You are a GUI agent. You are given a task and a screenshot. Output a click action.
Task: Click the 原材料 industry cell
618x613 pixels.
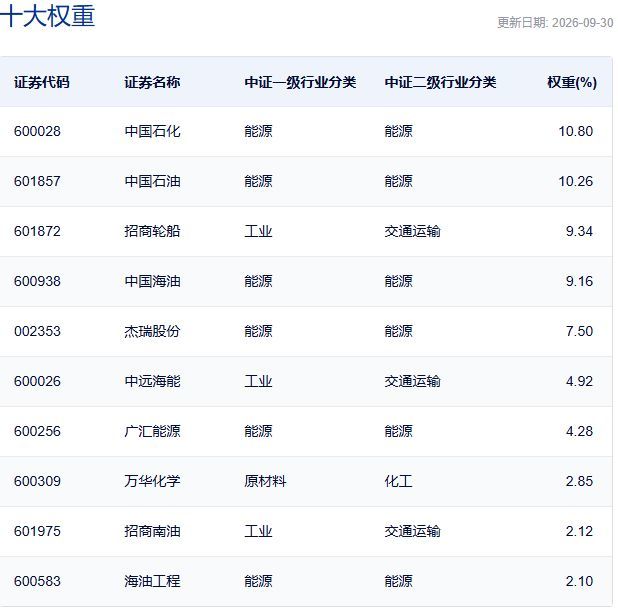coord(265,481)
